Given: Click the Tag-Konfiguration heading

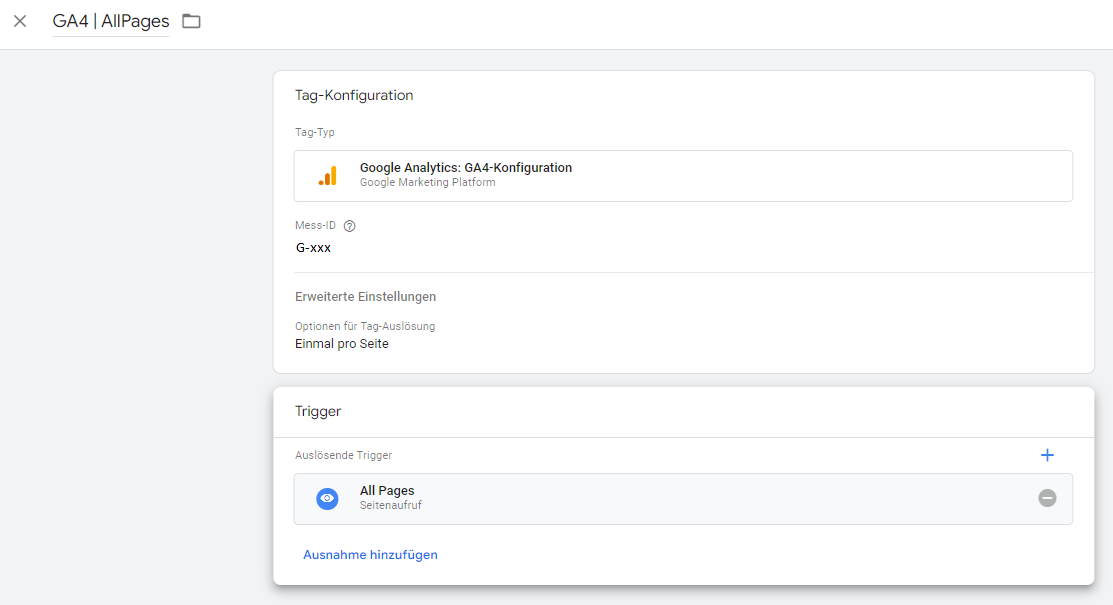Looking at the screenshot, I should coord(353,95).
